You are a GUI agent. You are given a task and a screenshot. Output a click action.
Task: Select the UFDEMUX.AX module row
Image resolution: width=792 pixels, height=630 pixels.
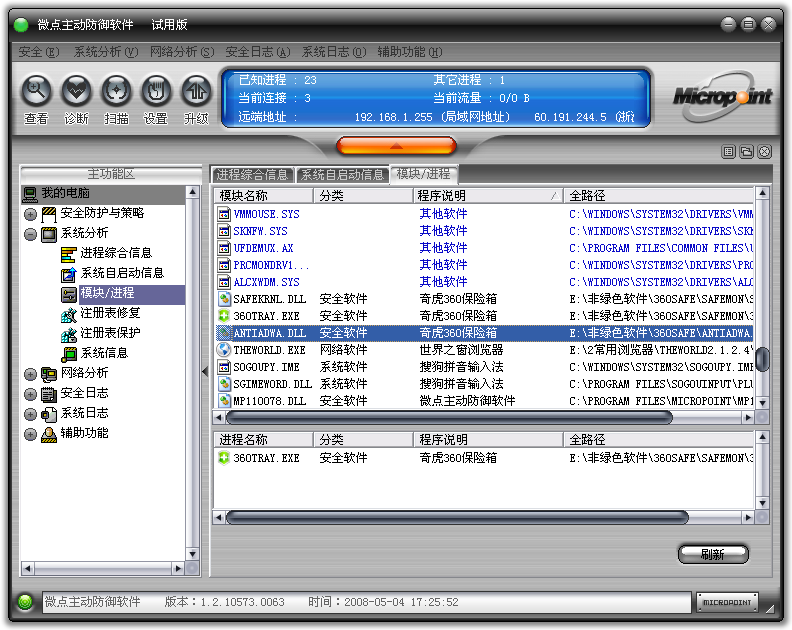pyautogui.click(x=484, y=248)
